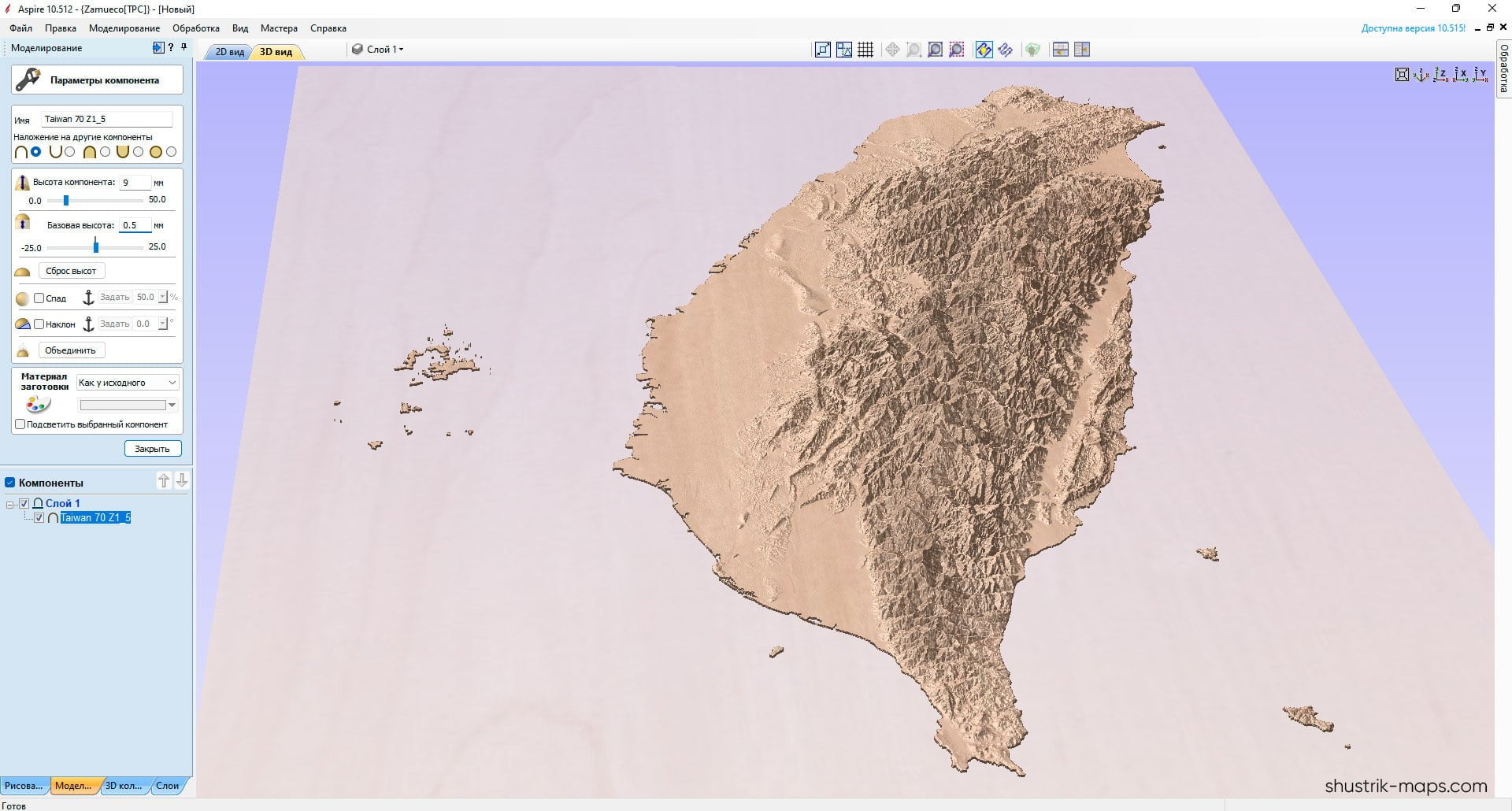This screenshot has width=1512, height=811.
Task: Toggle the snap to geometry toolbar icon
Action: point(844,50)
